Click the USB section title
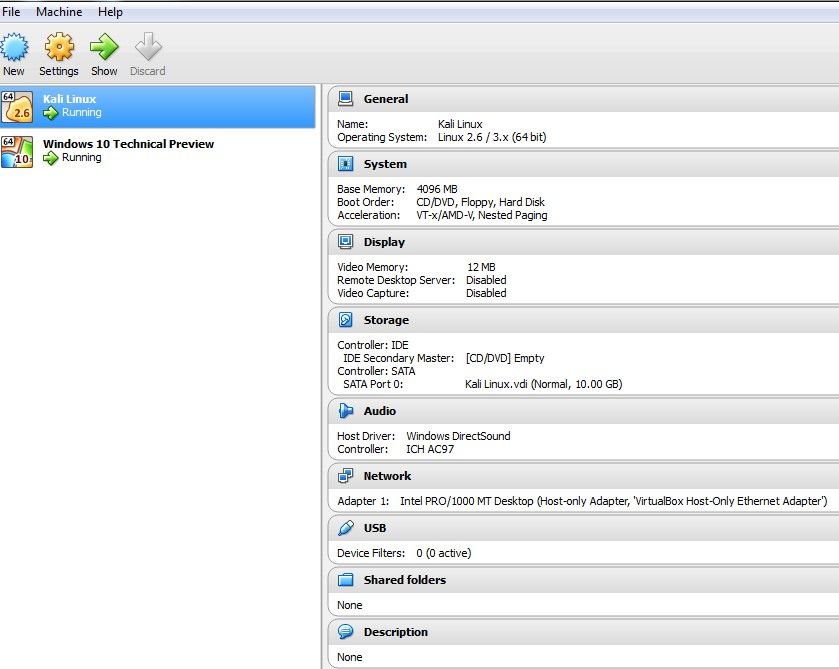 tap(375, 528)
